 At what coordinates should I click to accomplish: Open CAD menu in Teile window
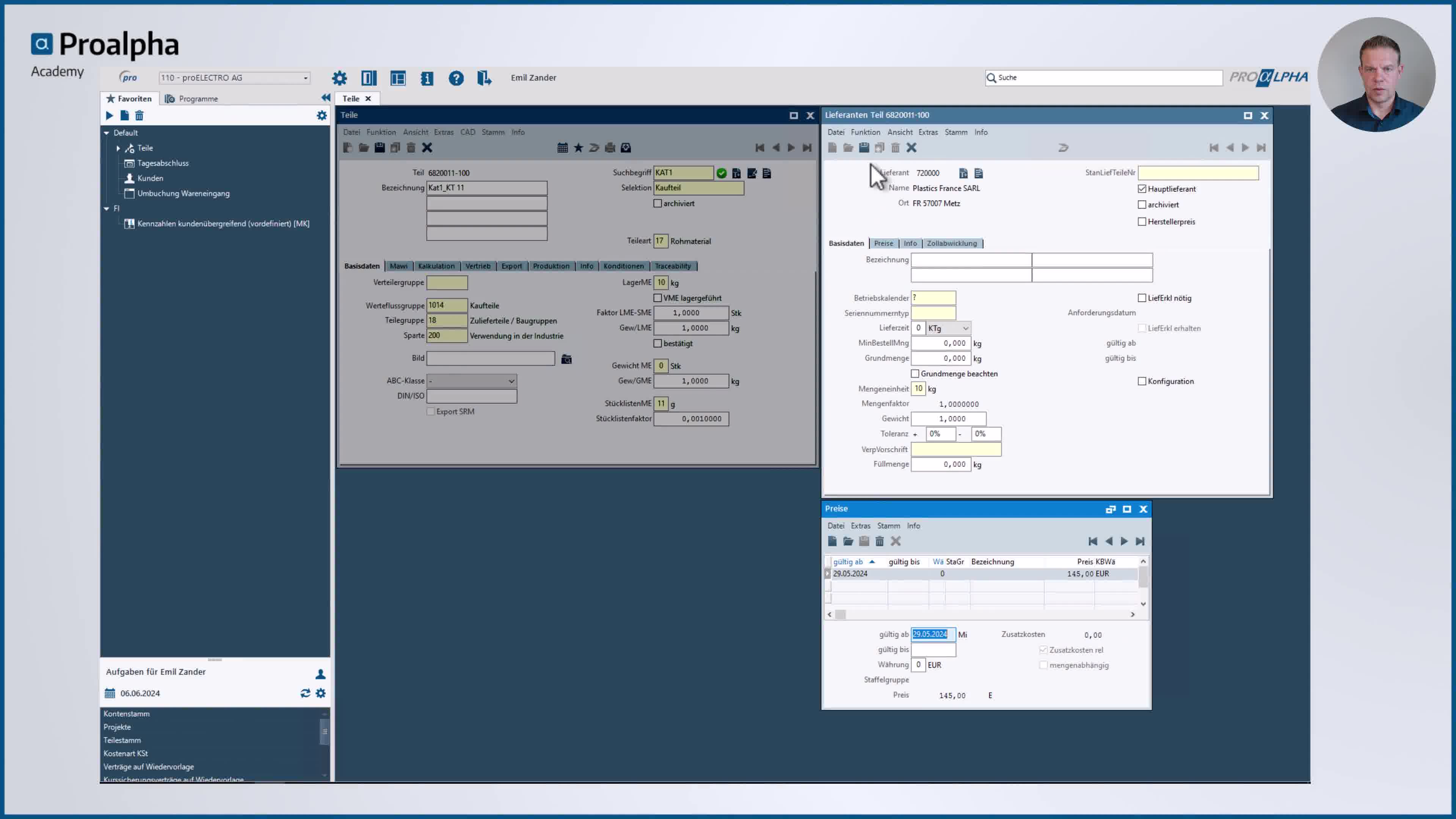(x=468, y=132)
